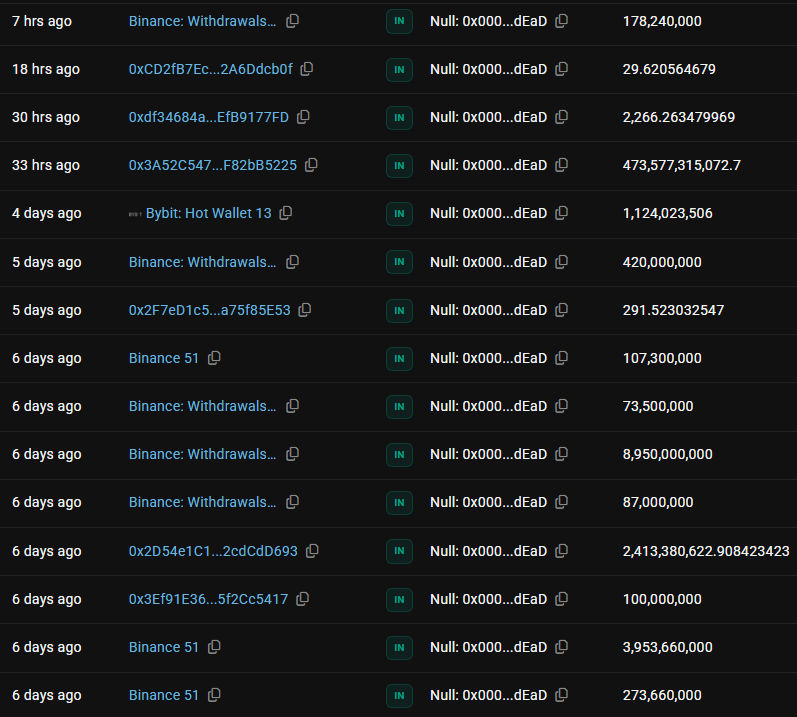
Task: Copy address 0xCD2fB7Ec...2A6Ddcb0f
Action: click(x=306, y=69)
